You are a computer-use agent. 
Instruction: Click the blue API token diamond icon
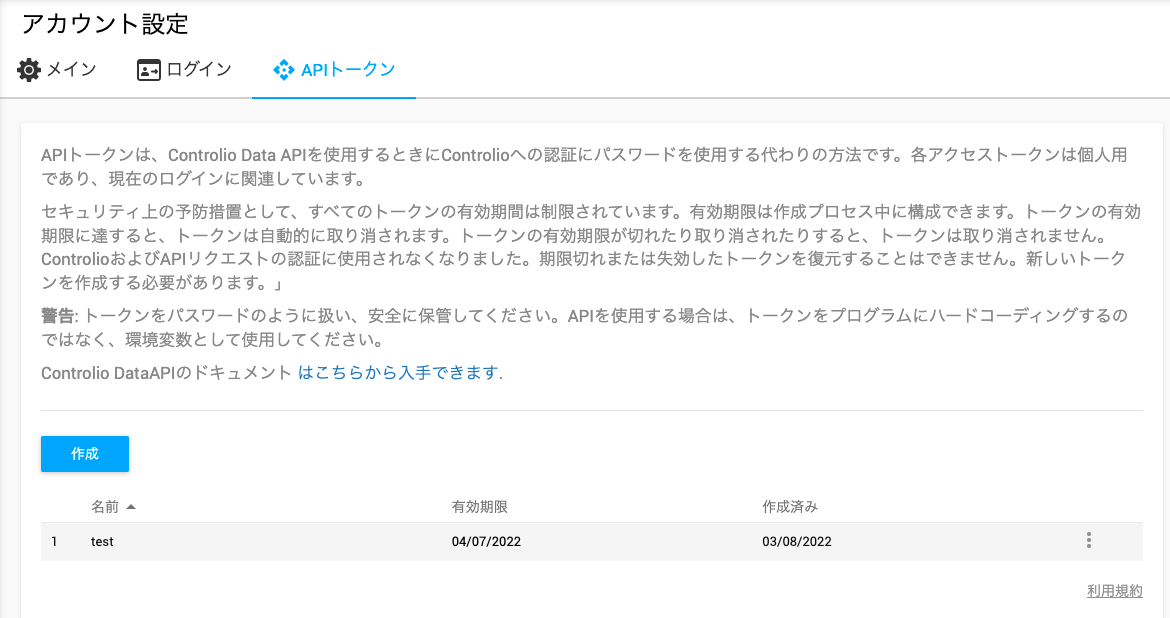(284, 70)
